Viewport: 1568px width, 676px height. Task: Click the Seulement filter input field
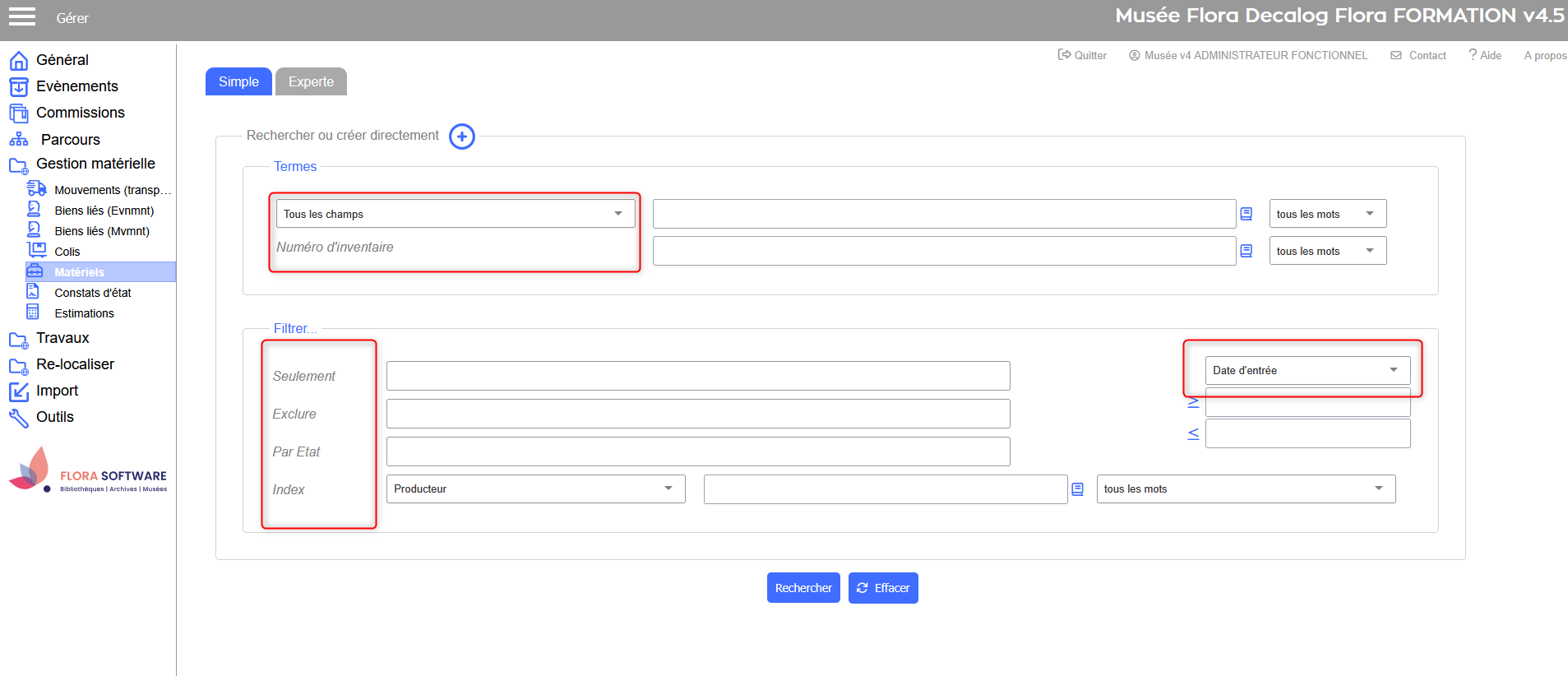tap(697, 376)
